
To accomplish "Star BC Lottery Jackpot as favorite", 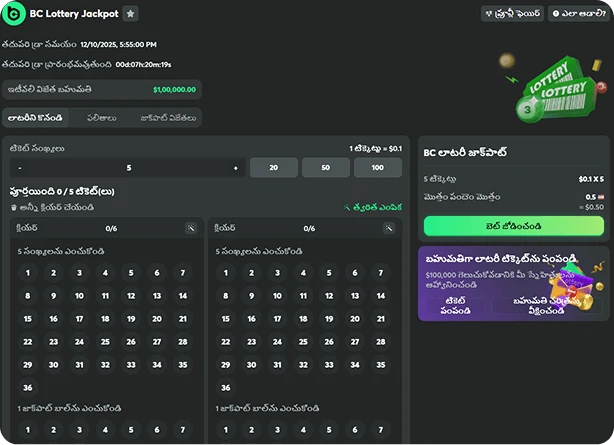I will pos(131,14).
